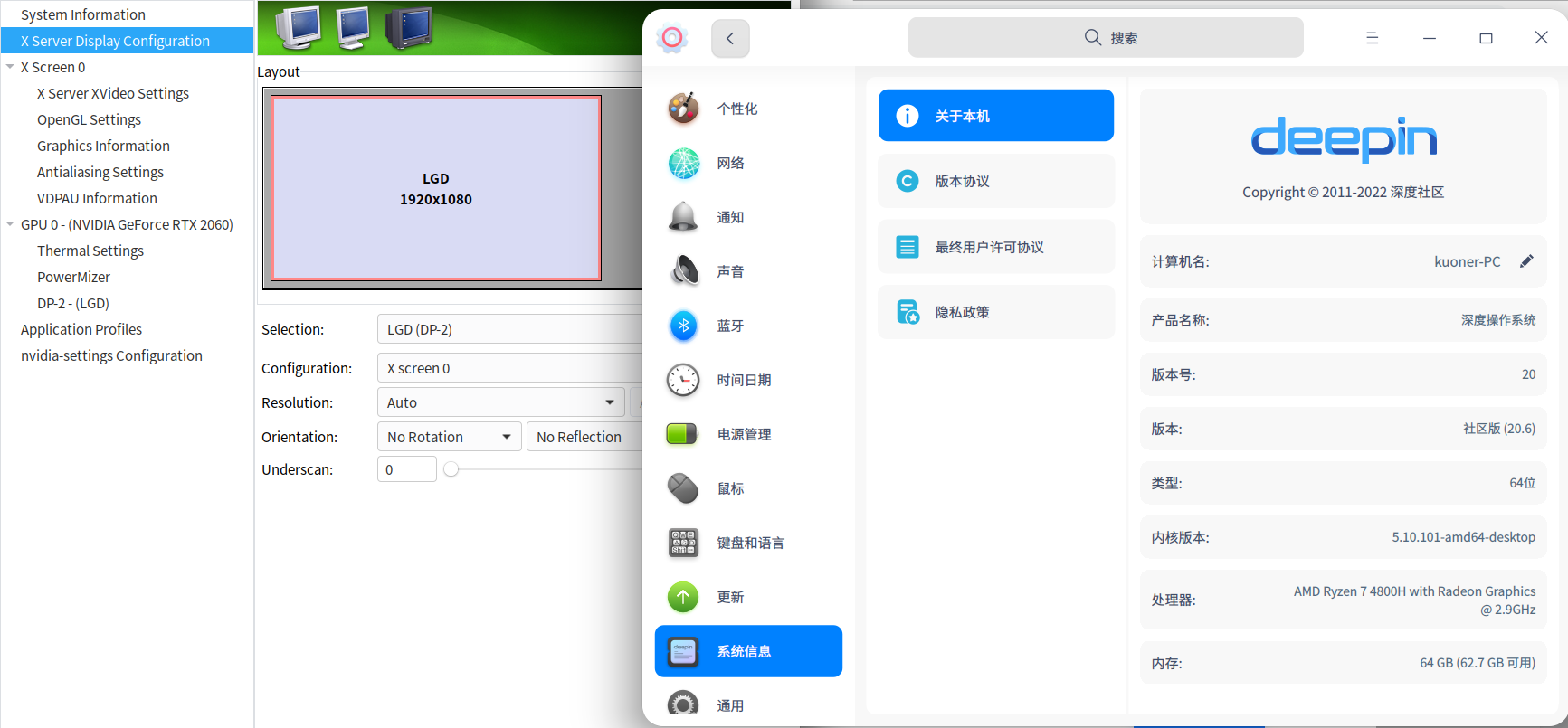Viewport: 1568px width, 728px height.
Task: Open X Server XVideo Settings
Action: click(113, 93)
